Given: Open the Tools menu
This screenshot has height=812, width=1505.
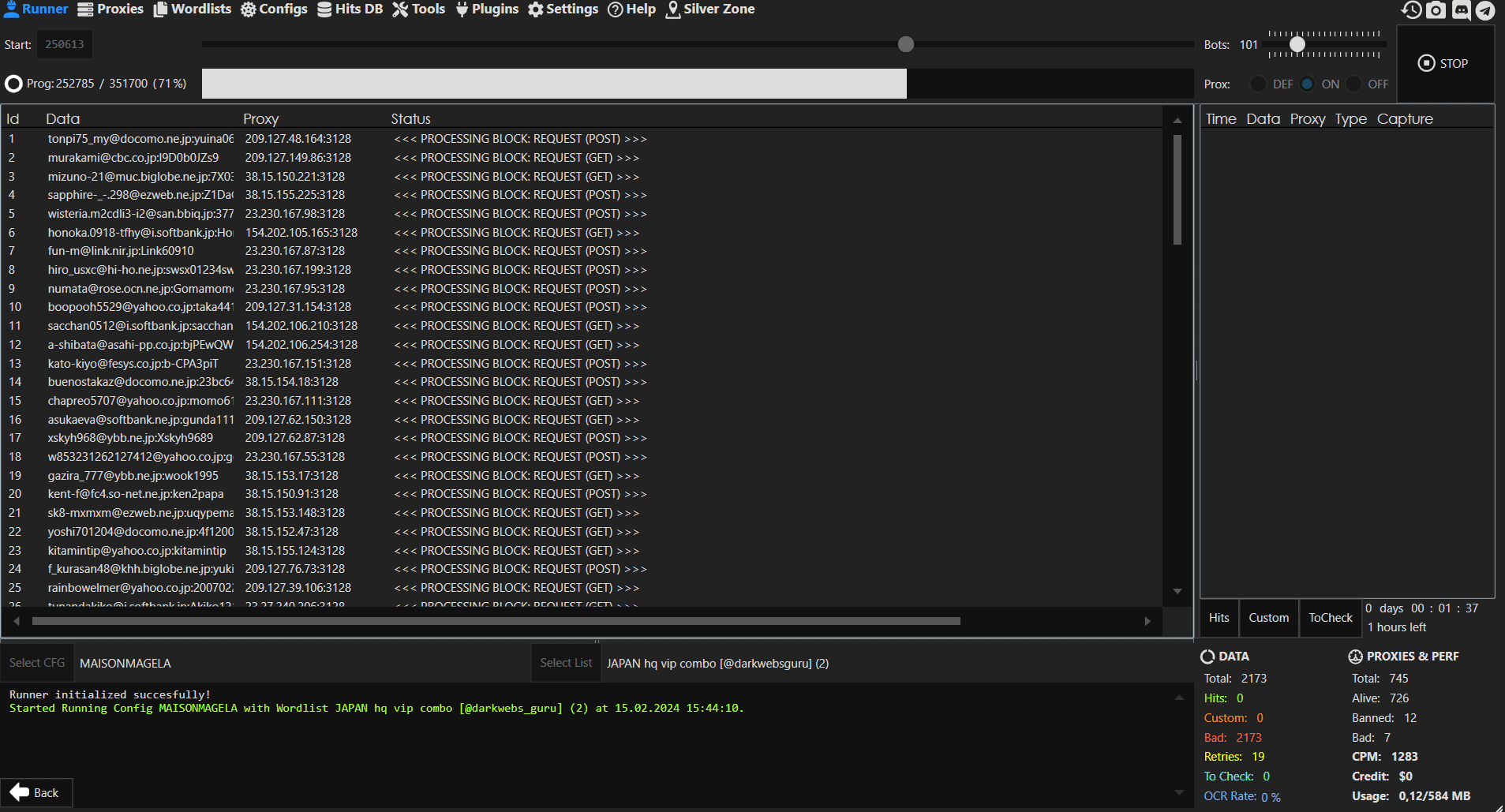Looking at the screenshot, I should point(419,9).
